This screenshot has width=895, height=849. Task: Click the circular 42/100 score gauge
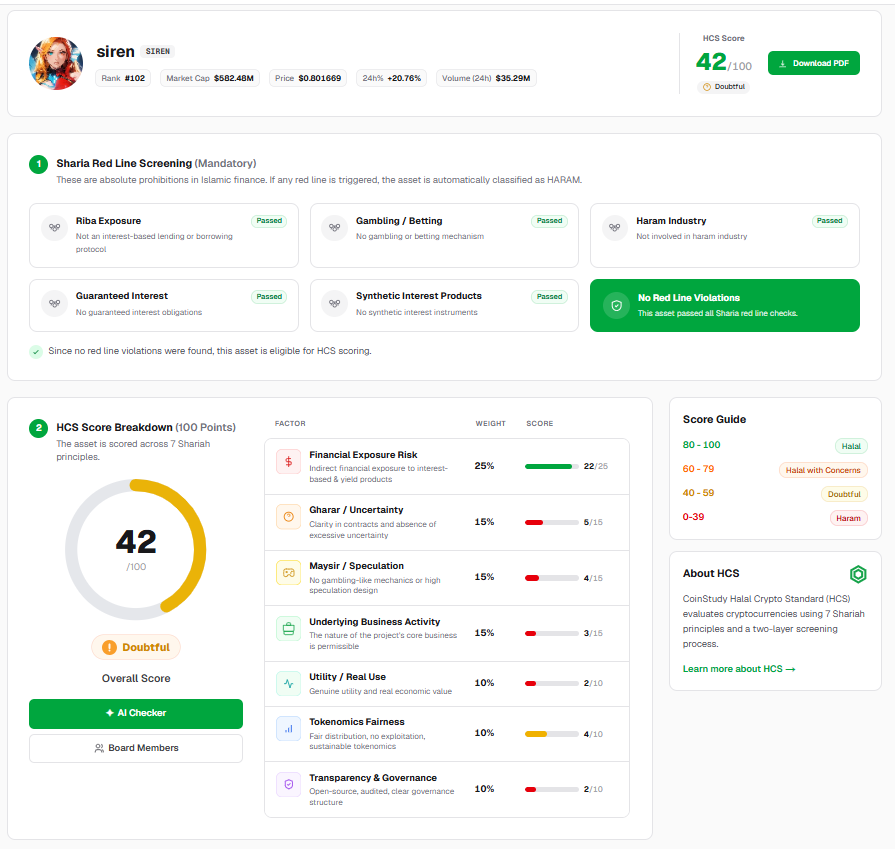pyautogui.click(x=136, y=549)
